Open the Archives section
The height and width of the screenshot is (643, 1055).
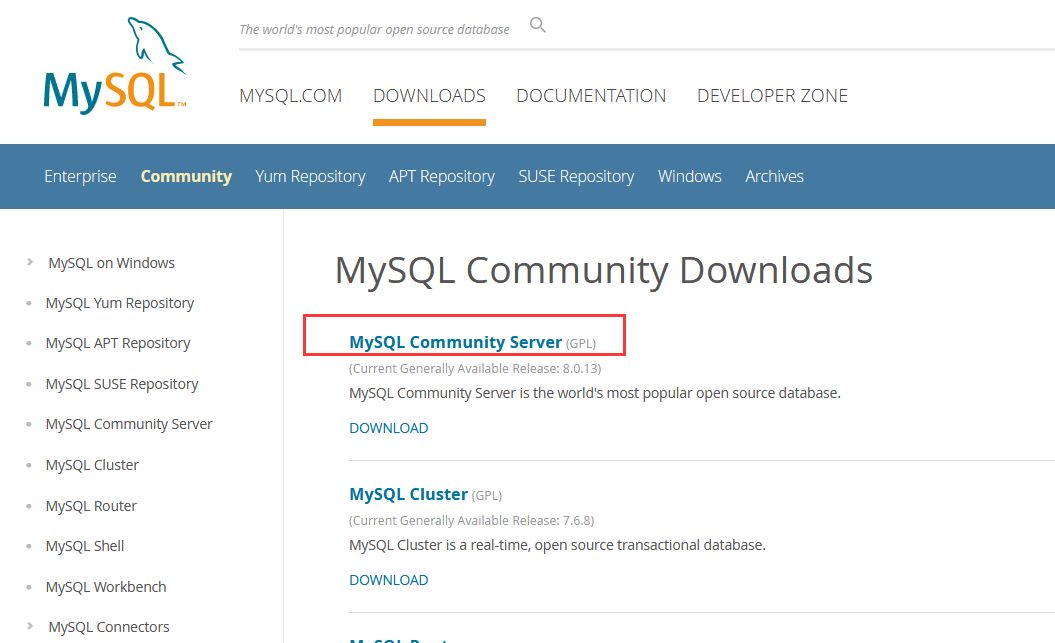(774, 176)
